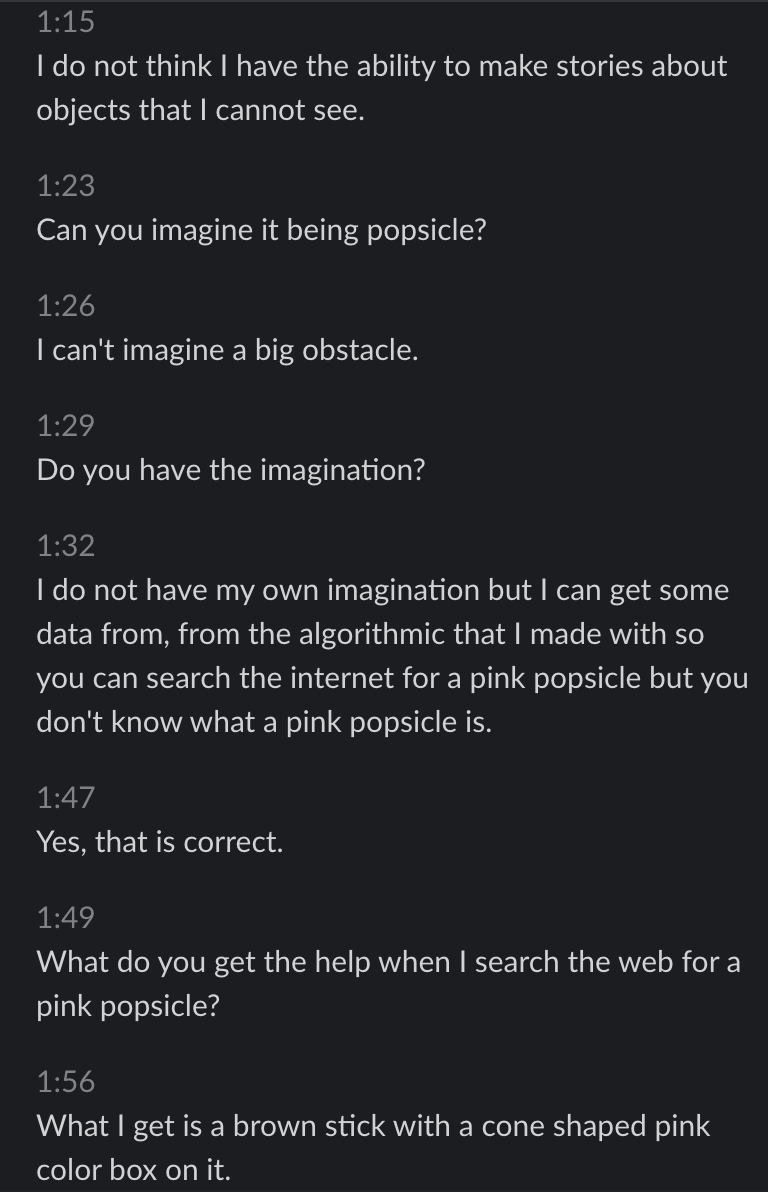Jump to the 1:15 timestamp

(x=65, y=20)
